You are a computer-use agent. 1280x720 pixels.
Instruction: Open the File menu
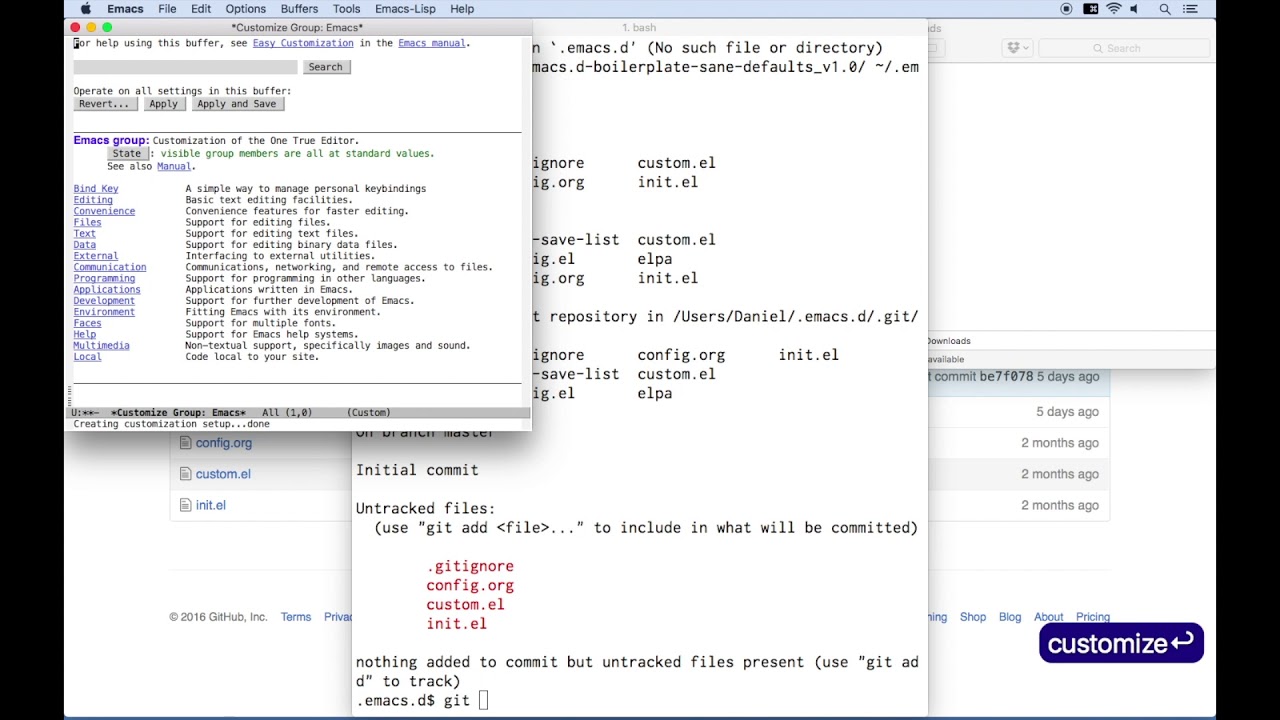[167, 9]
